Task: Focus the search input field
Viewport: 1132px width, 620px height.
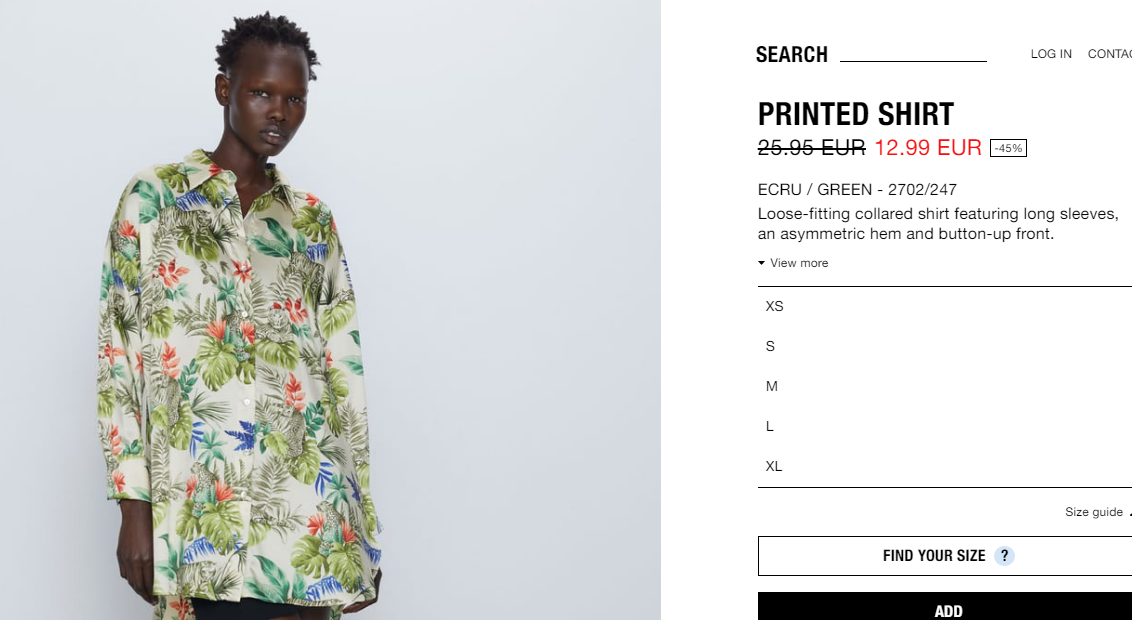Action: (913, 53)
